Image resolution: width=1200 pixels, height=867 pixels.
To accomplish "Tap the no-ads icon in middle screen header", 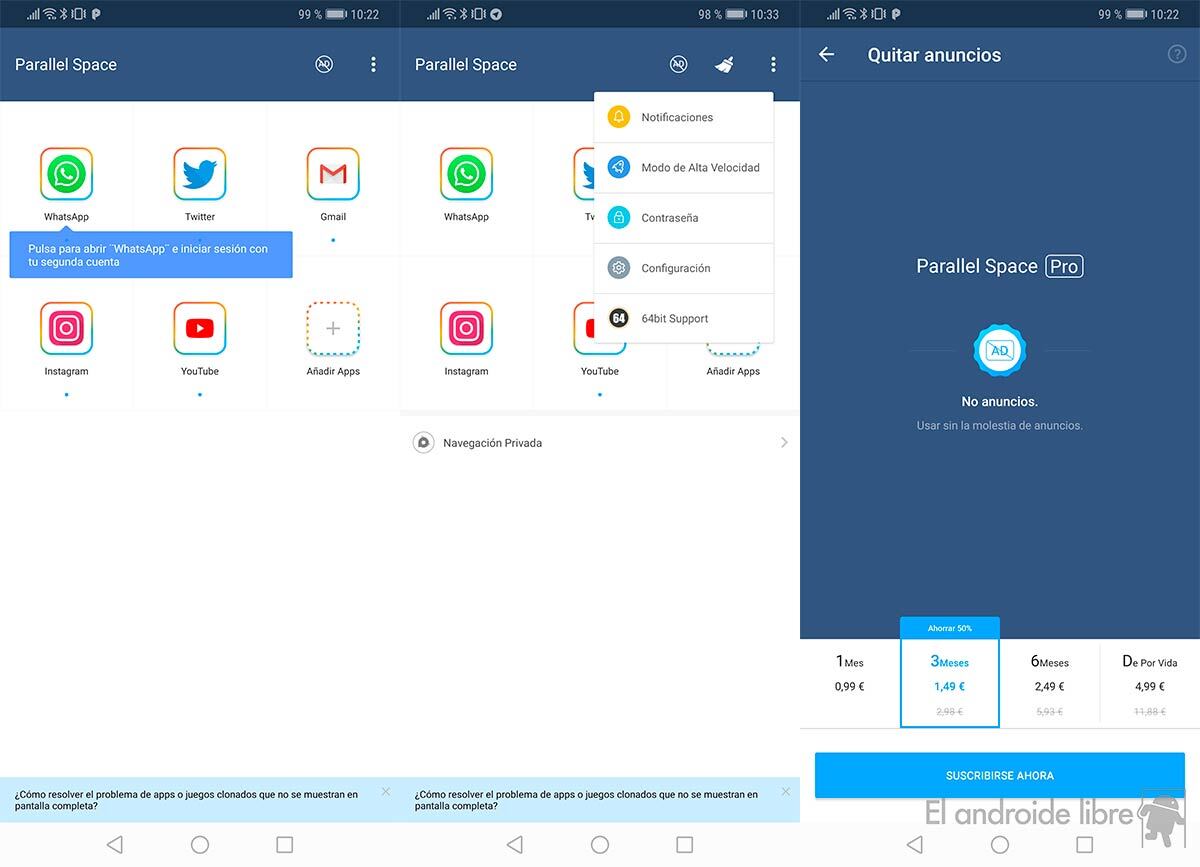I will (679, 64).
